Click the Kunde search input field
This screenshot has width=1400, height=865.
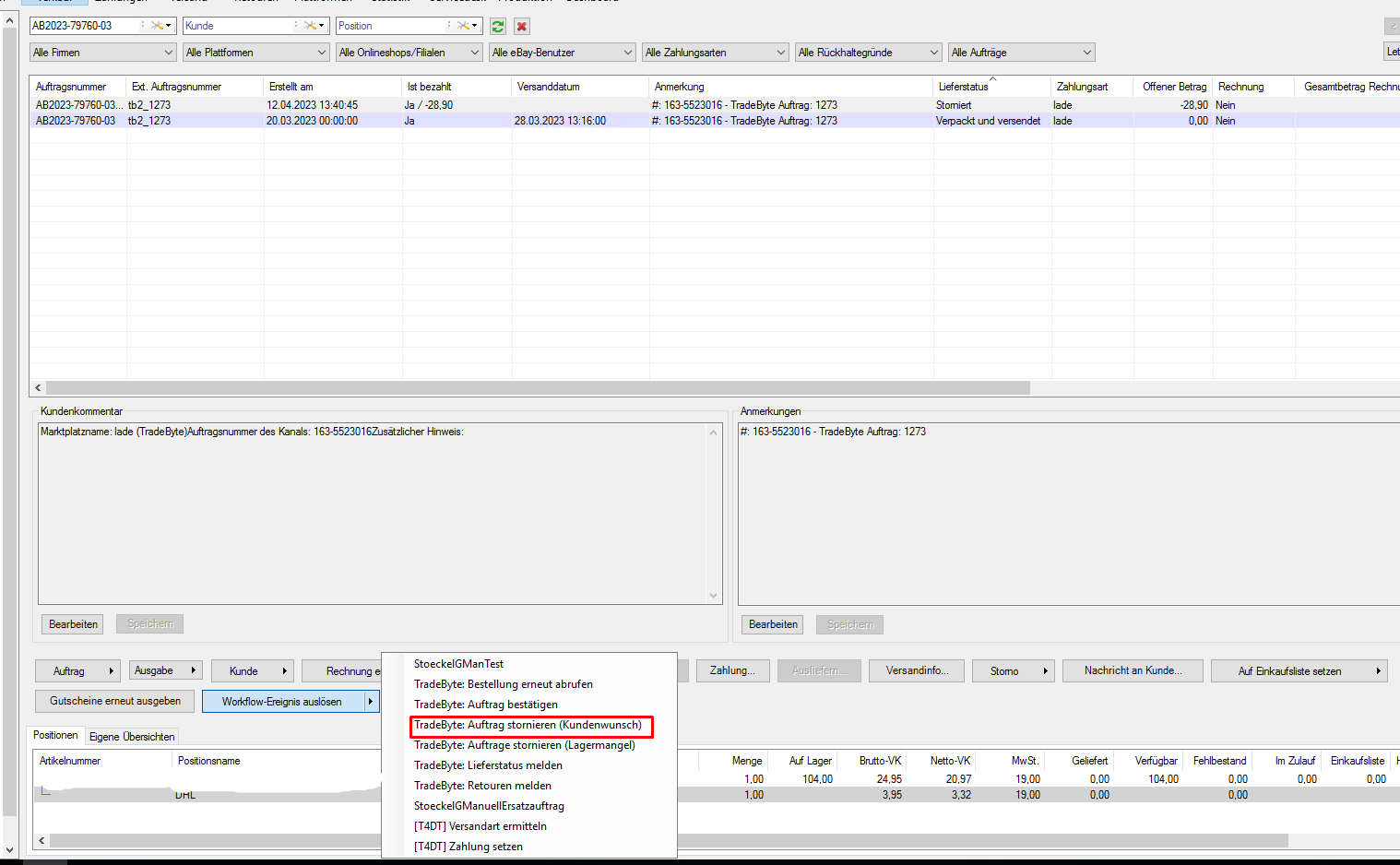[238, 26]
